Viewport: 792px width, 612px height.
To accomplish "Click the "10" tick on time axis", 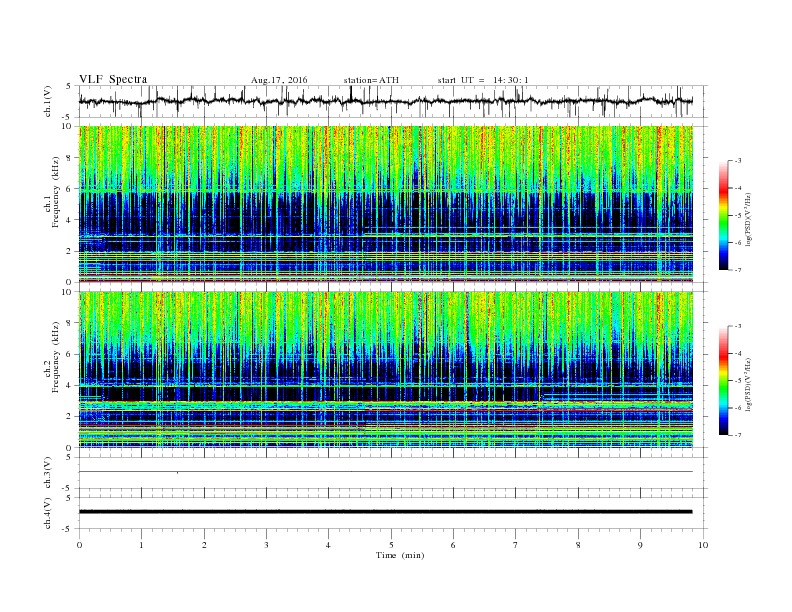I will [703, 545].
